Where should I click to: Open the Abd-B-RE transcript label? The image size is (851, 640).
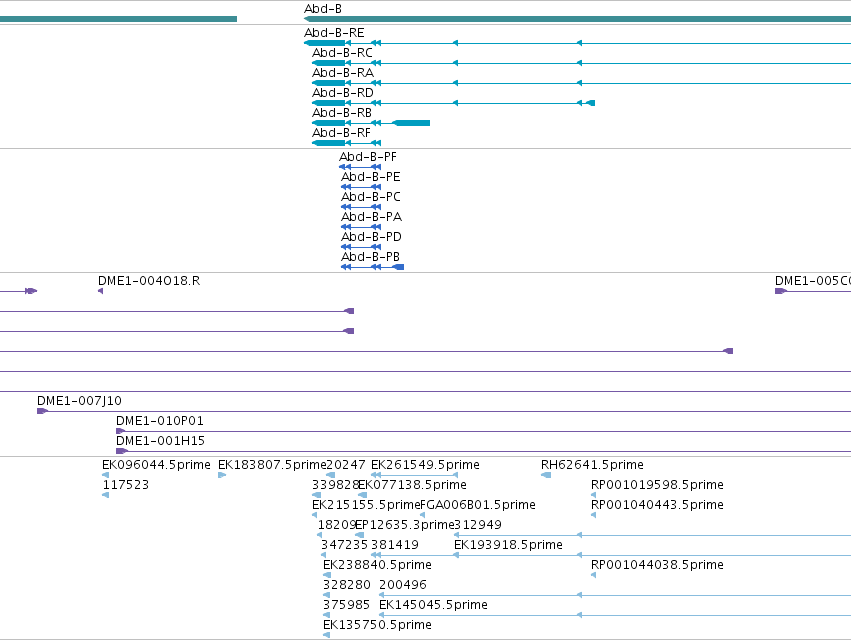(334, 33)
